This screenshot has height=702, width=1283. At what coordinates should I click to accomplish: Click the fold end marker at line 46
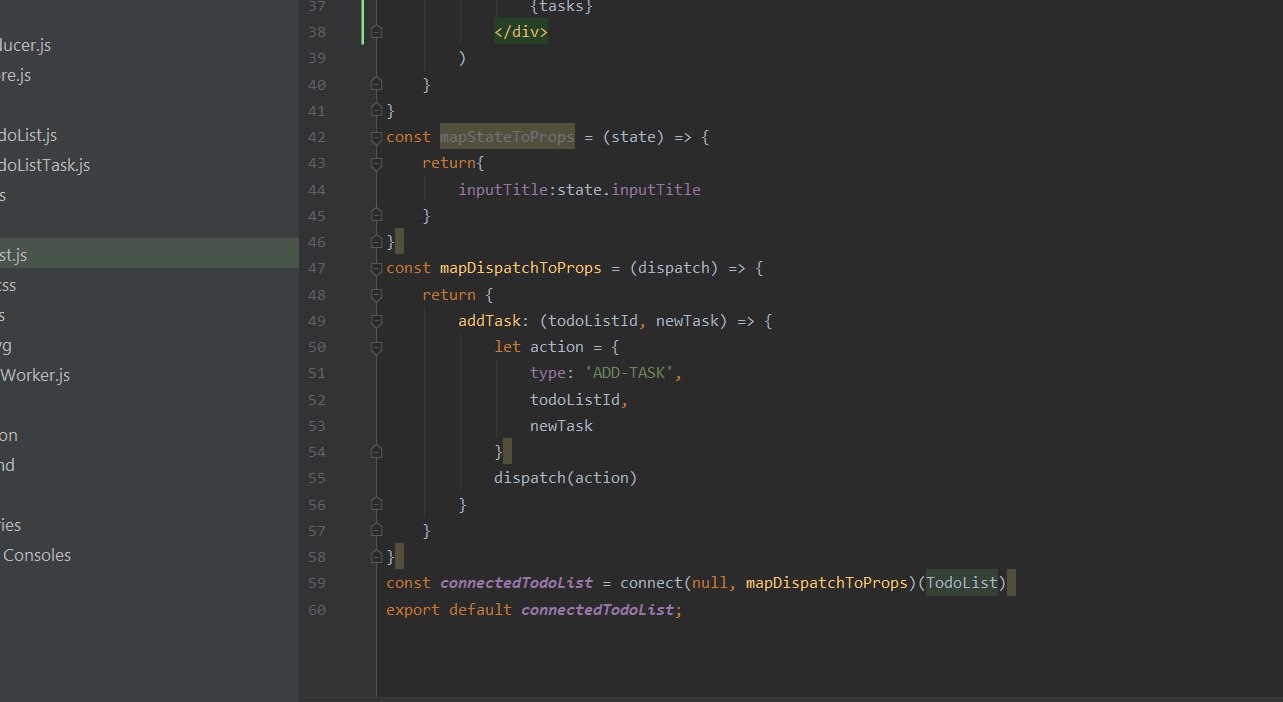[376, 242]
